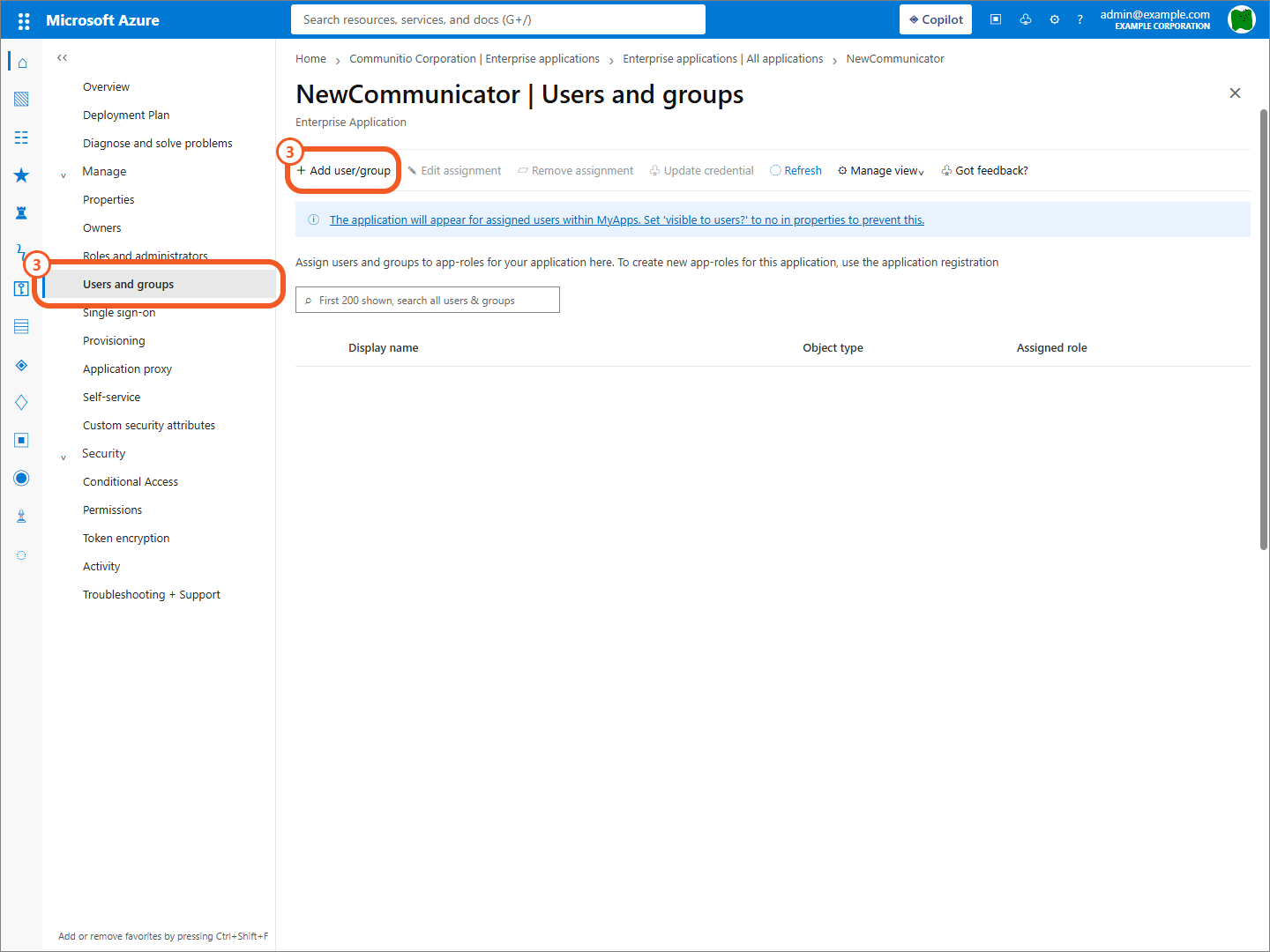Sort by Display name column
1270x952 pixels.
pyautogui.click(x=384, y=348)
